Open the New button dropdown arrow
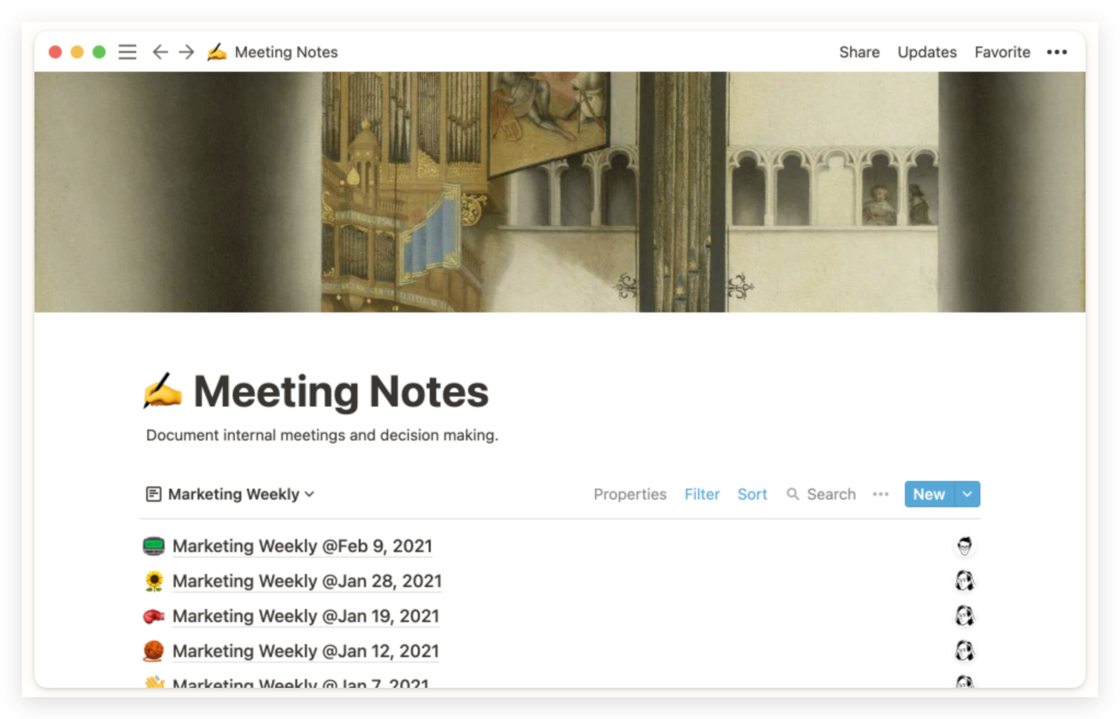1120x719 pixels. click(x=967, y=494)
